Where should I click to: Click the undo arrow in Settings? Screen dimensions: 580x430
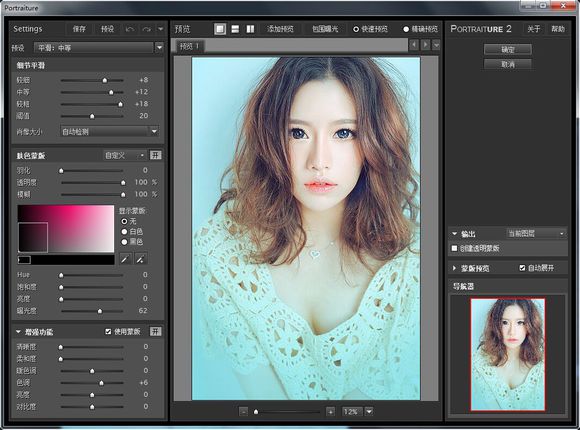130,29
